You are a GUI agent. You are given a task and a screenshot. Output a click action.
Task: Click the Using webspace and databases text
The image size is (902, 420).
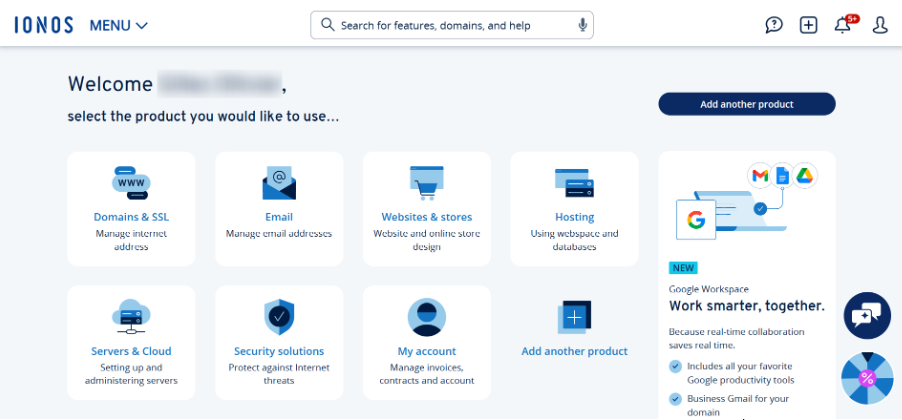click(x=574, y=240)
